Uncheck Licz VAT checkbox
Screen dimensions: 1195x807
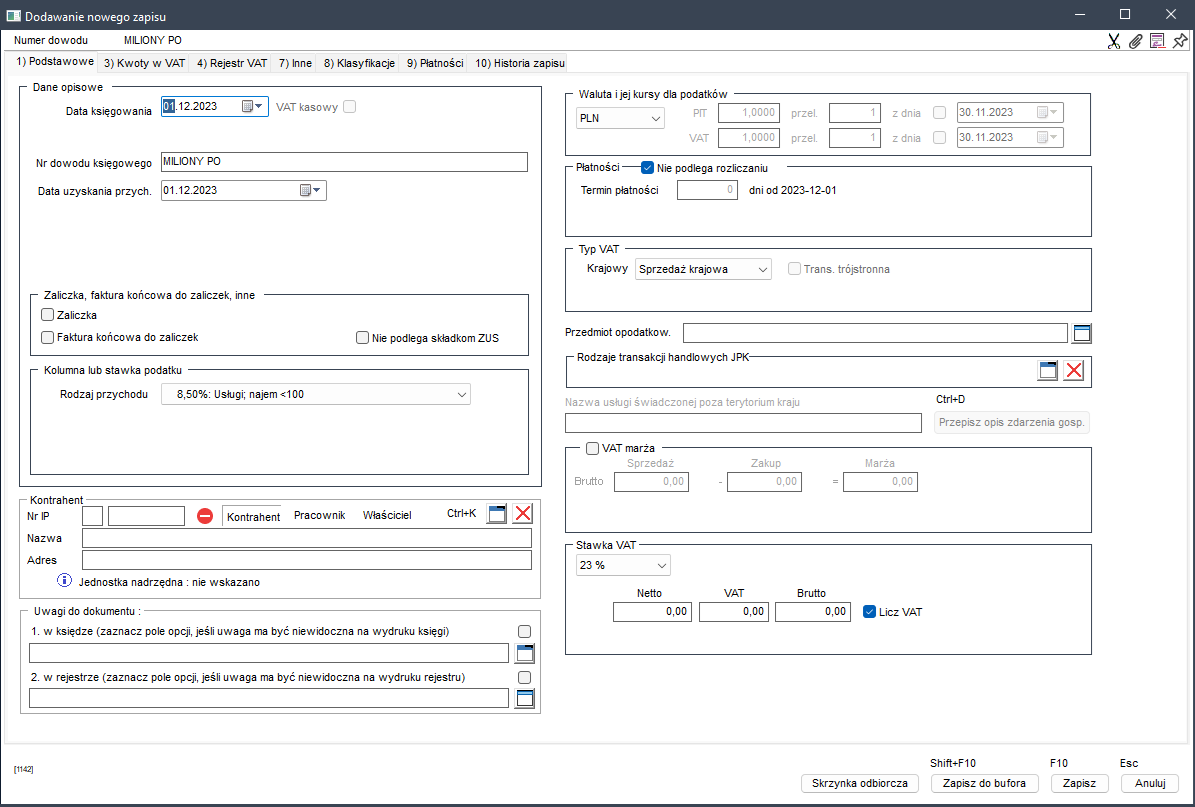[x=870, y=611]
